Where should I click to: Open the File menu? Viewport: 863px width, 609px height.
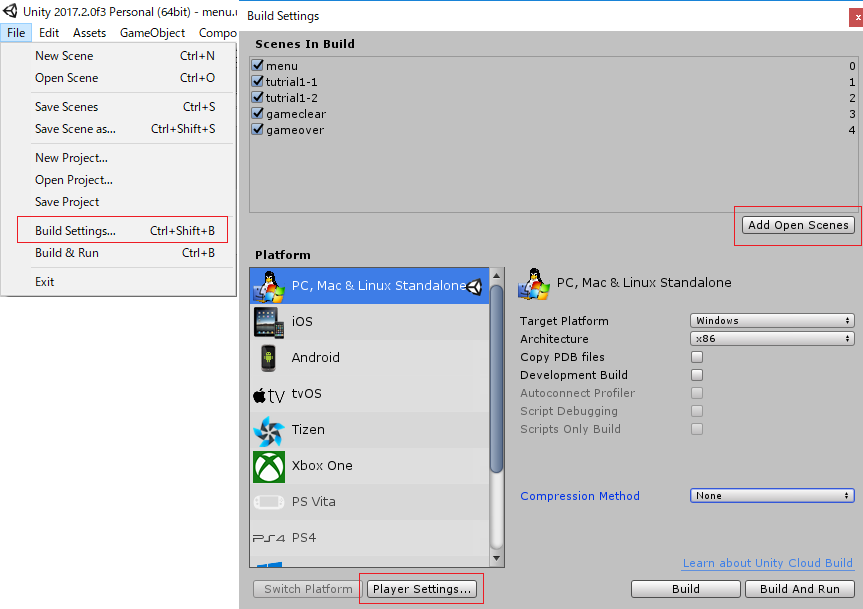tap(16, 33)
